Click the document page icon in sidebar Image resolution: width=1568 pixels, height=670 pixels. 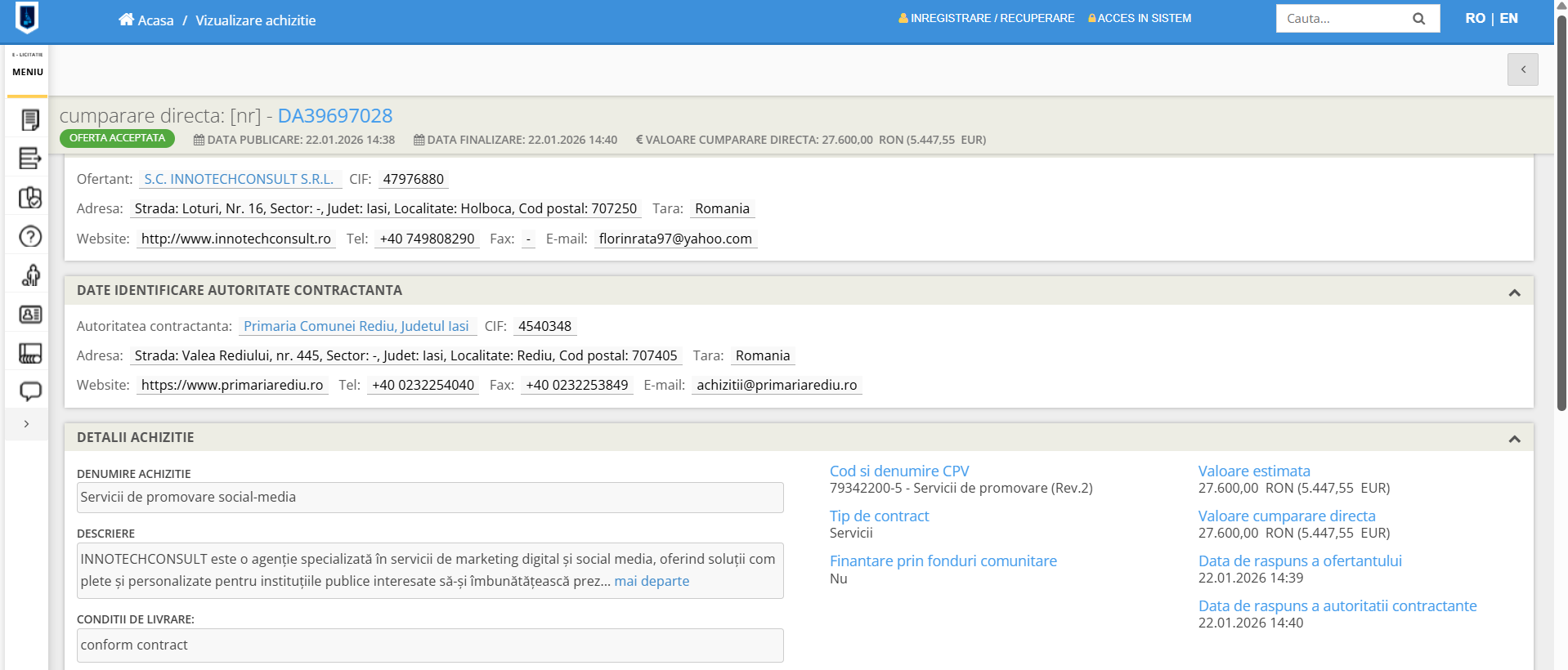coord(30,120)
